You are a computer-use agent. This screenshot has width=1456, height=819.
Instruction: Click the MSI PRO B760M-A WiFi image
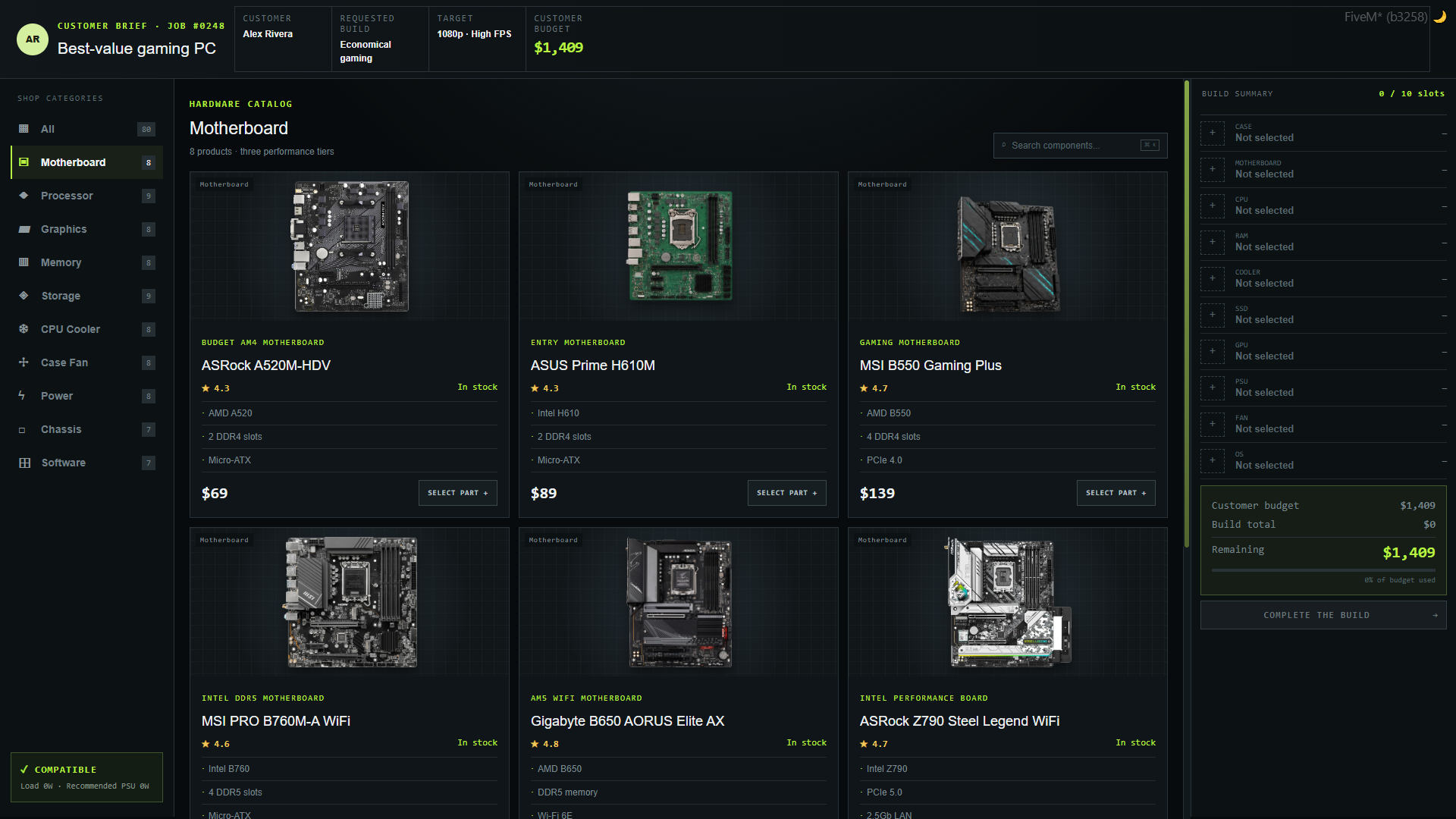pos(350,602)
